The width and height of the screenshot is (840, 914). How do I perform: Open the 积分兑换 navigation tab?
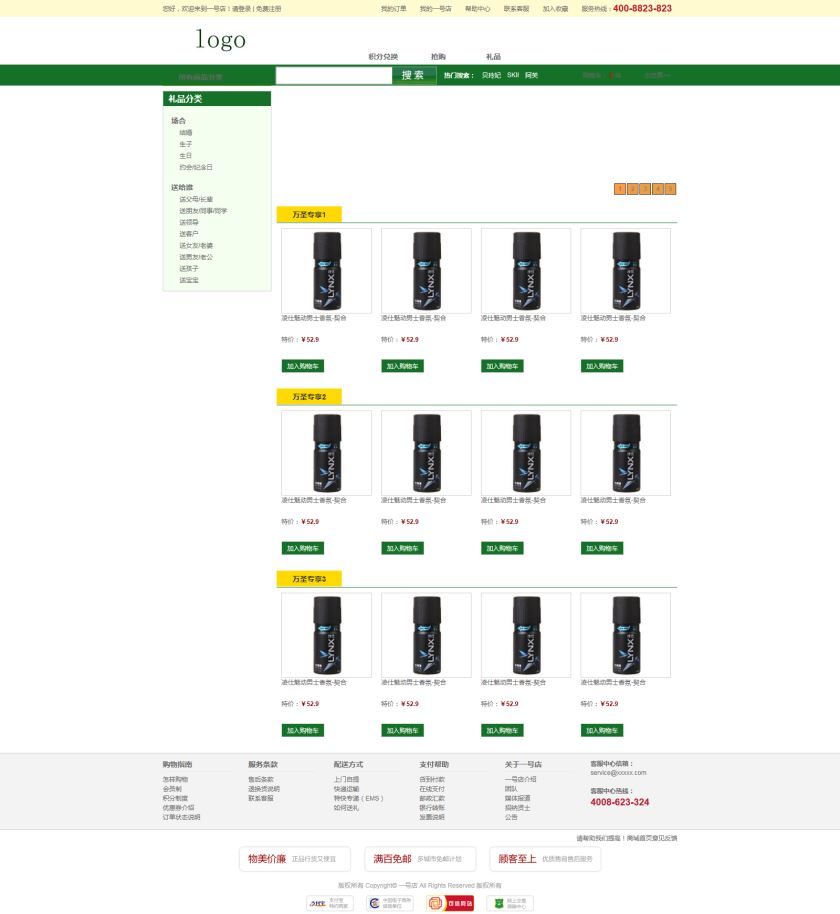[x=383, y=57]
